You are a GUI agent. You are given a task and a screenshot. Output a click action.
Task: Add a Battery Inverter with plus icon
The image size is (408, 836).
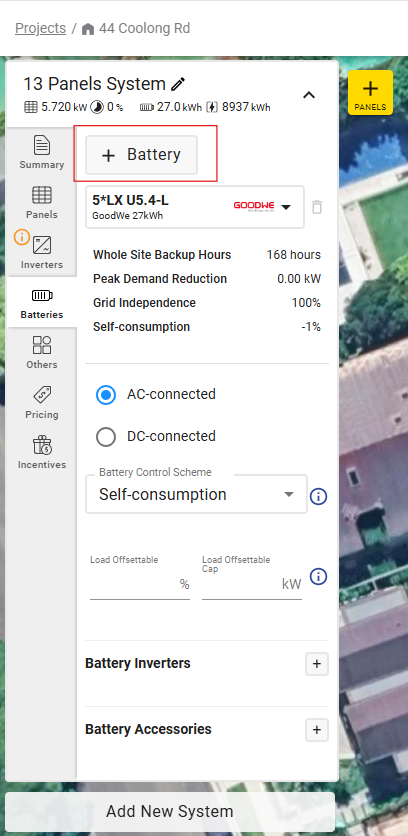pyautogui.click(x=317, y=664)
